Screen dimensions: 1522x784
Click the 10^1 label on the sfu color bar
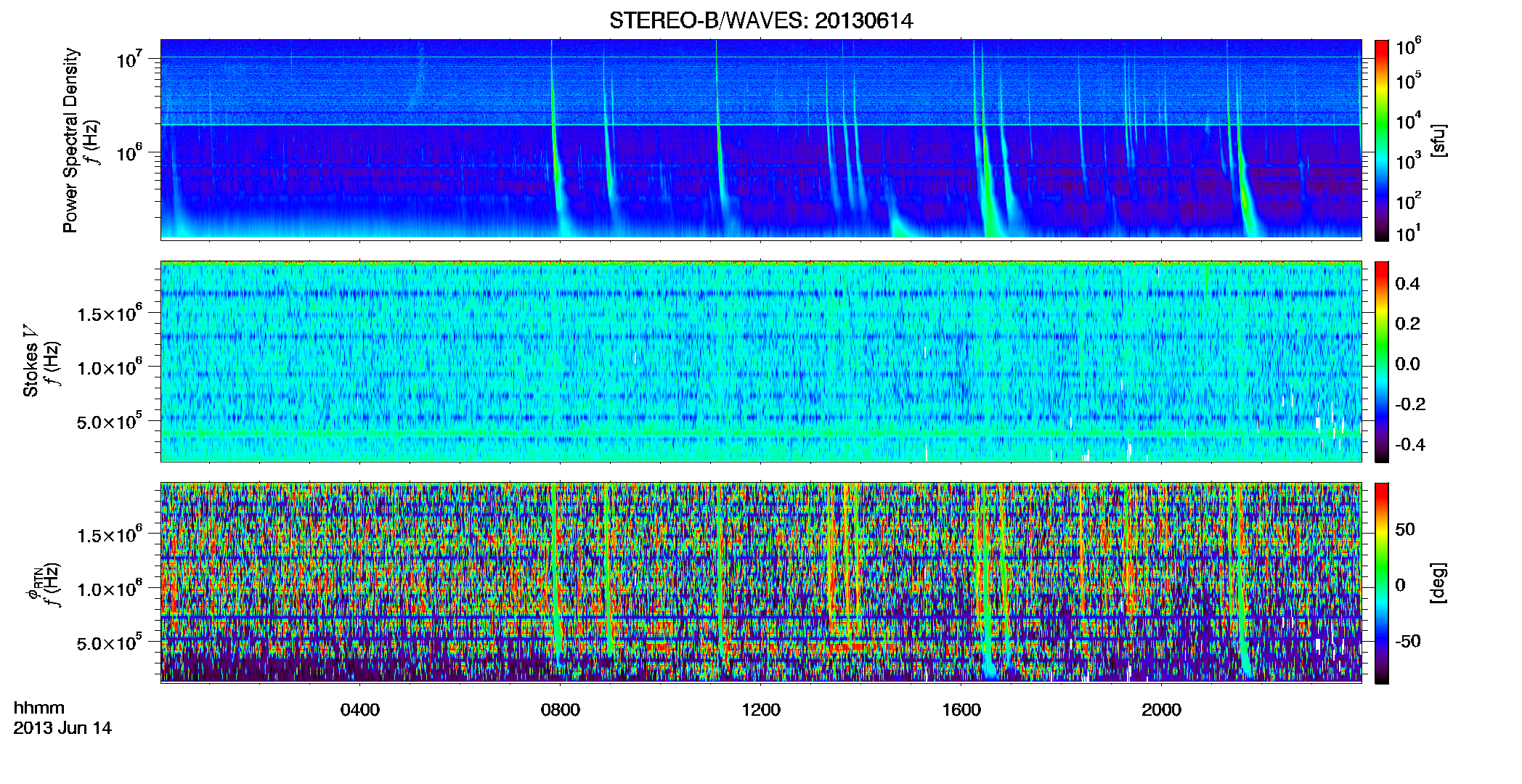tap(1409, 233)
